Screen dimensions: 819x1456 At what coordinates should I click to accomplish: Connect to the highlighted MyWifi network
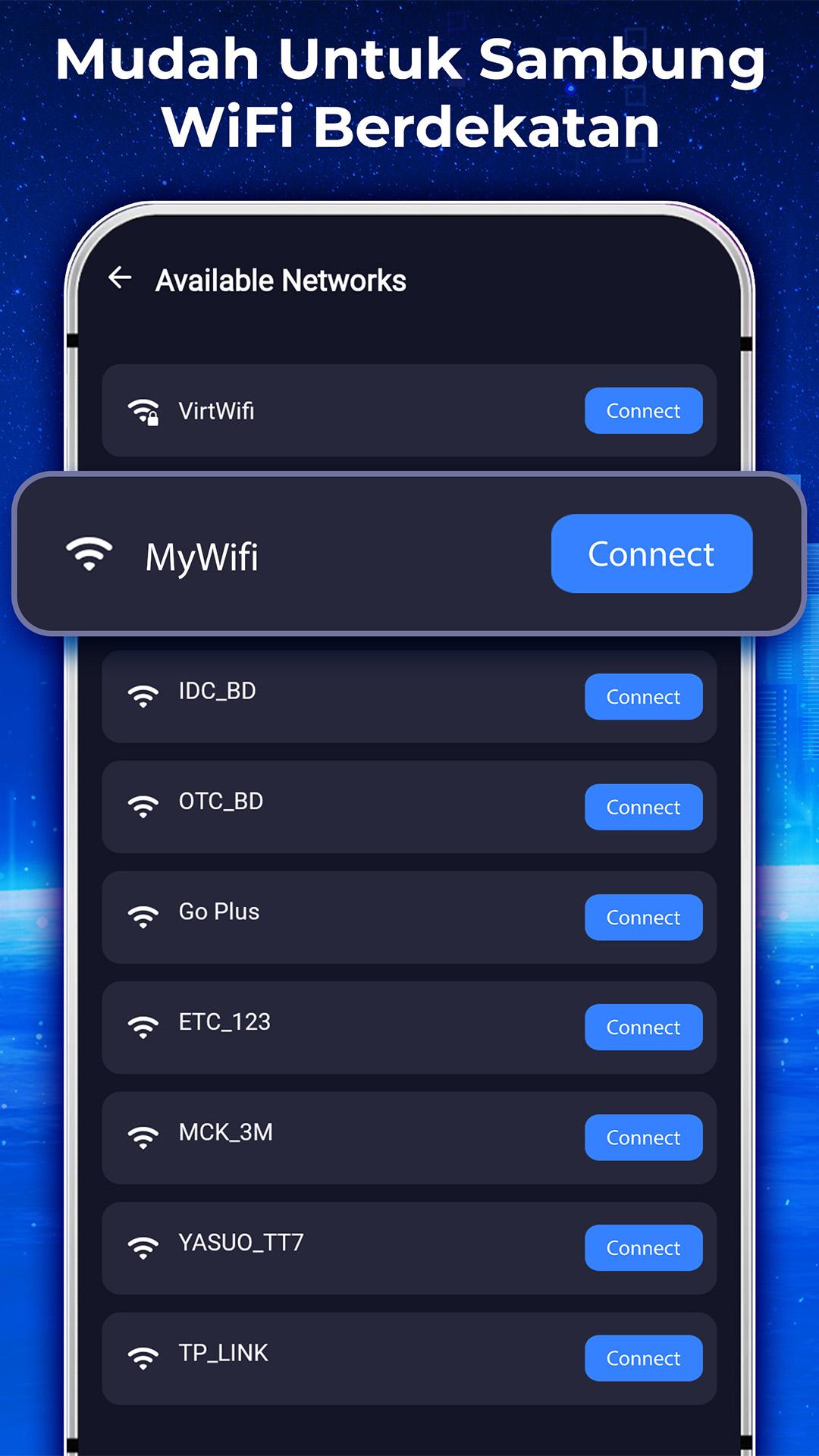[x=651, y=554]
